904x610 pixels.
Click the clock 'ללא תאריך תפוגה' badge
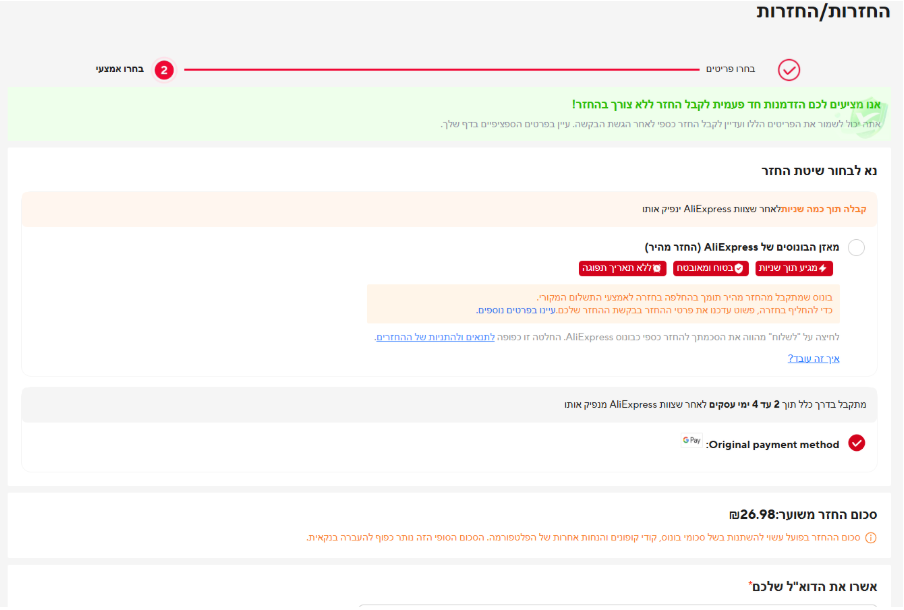622,268
